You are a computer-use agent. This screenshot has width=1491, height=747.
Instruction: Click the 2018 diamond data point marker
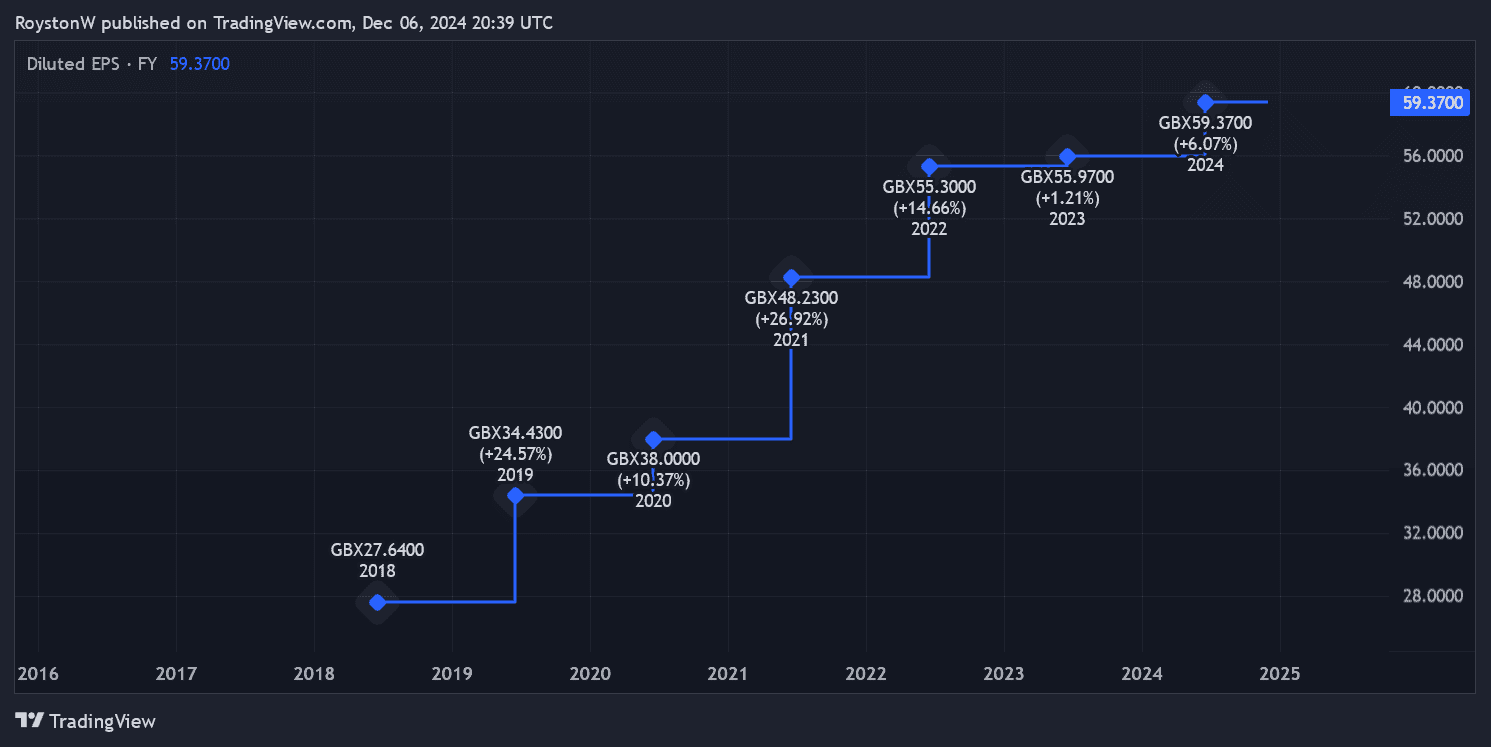(x=377, y=602)
